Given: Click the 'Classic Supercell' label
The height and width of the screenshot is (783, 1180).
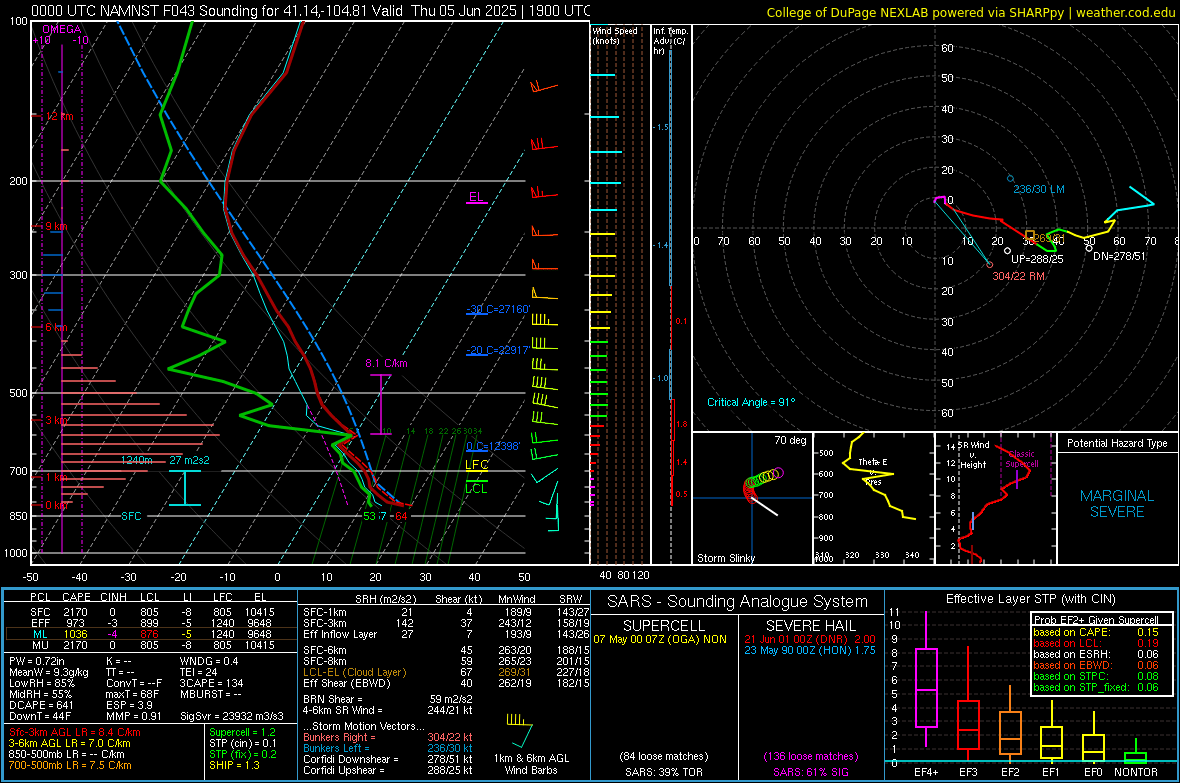Looking at the screenshot, I should (1022, 459).
